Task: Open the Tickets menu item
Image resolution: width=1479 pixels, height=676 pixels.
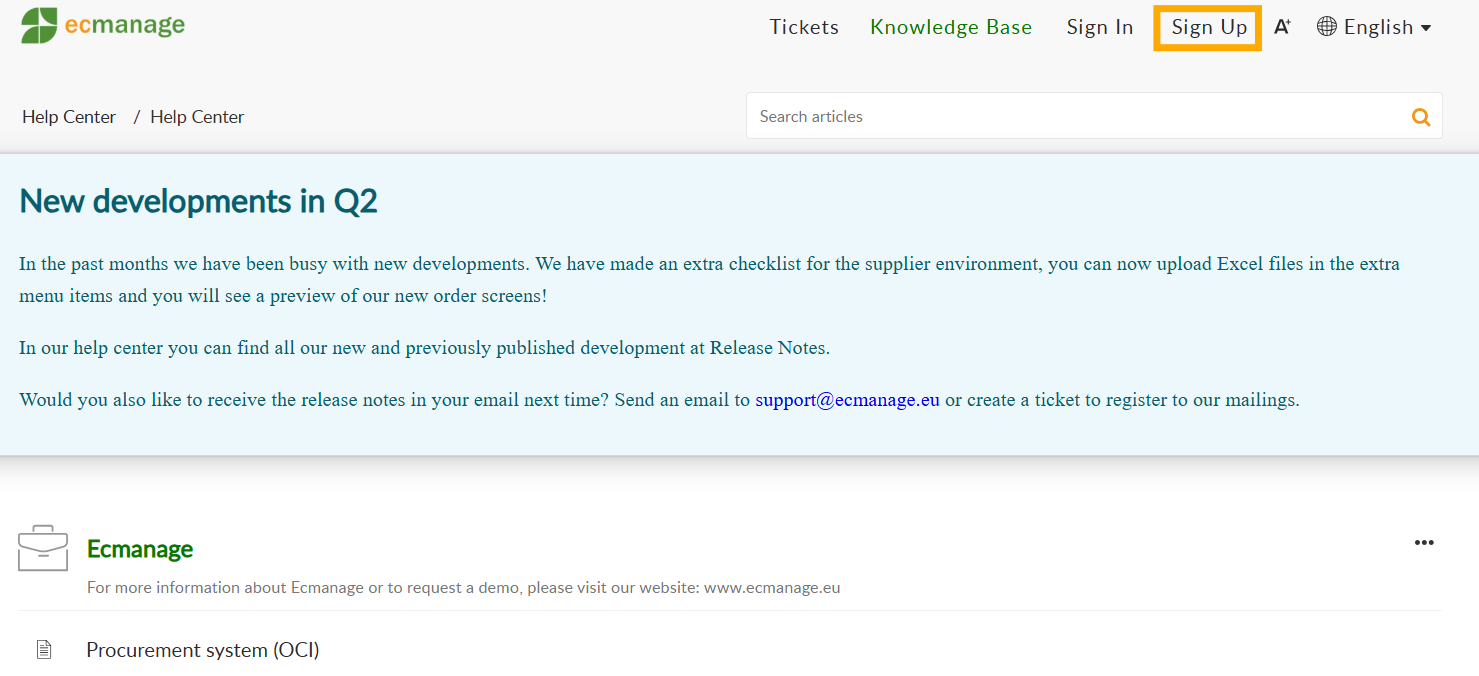Action: tap(804, 27)
